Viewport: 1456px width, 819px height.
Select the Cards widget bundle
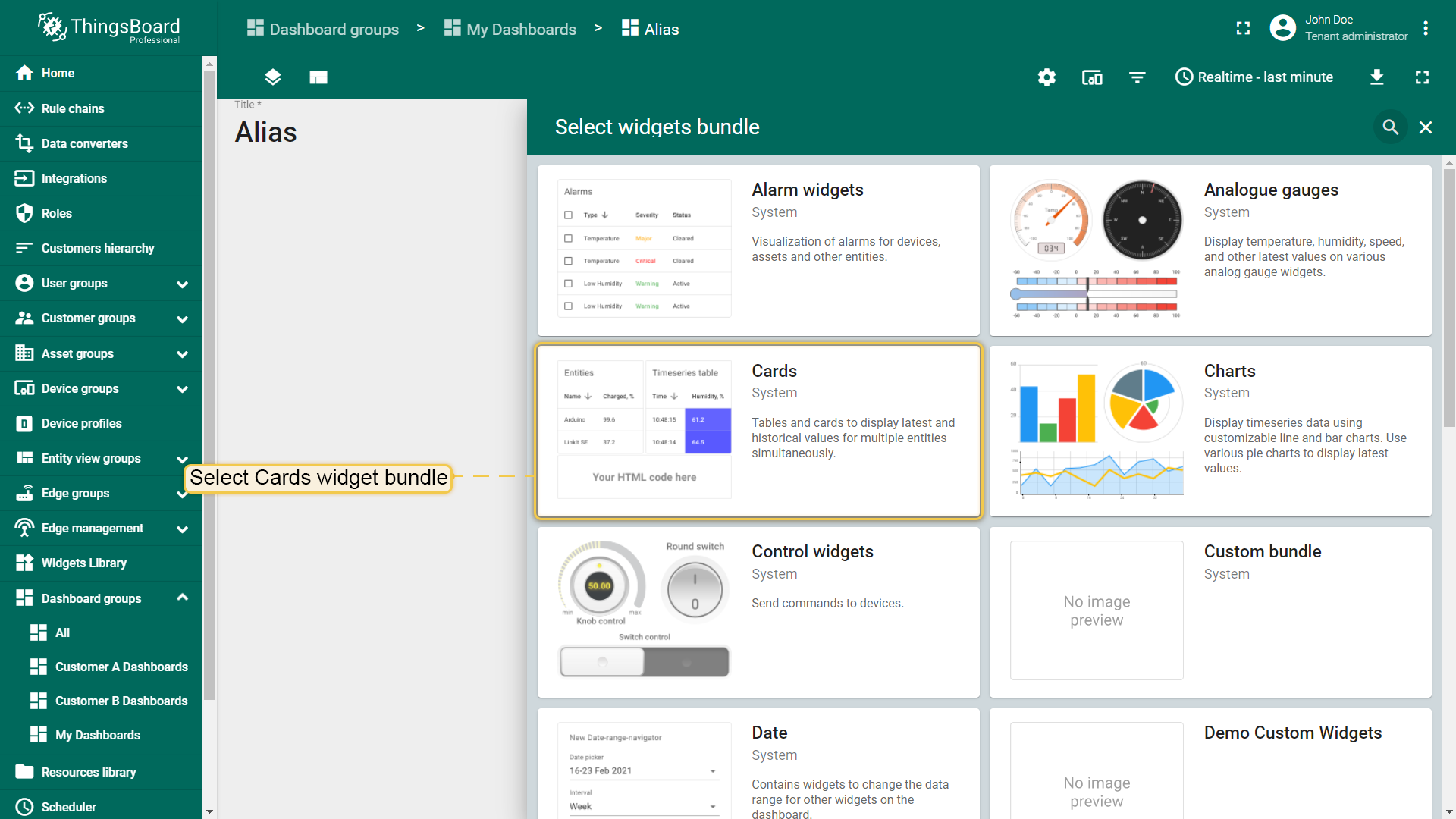click(x=758, y=431)
